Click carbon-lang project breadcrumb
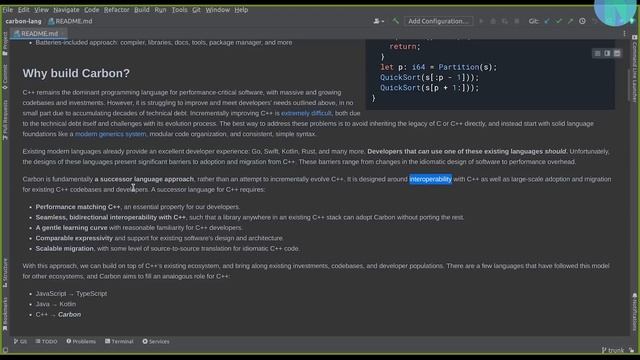 pos(23,21)
